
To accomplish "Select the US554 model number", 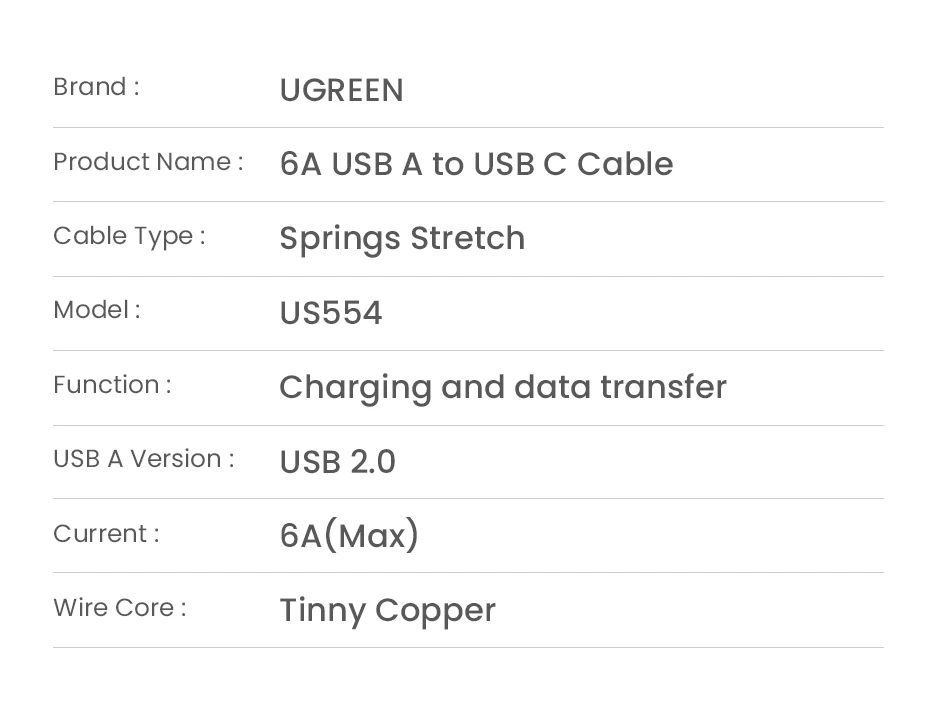I will (331, 313).
